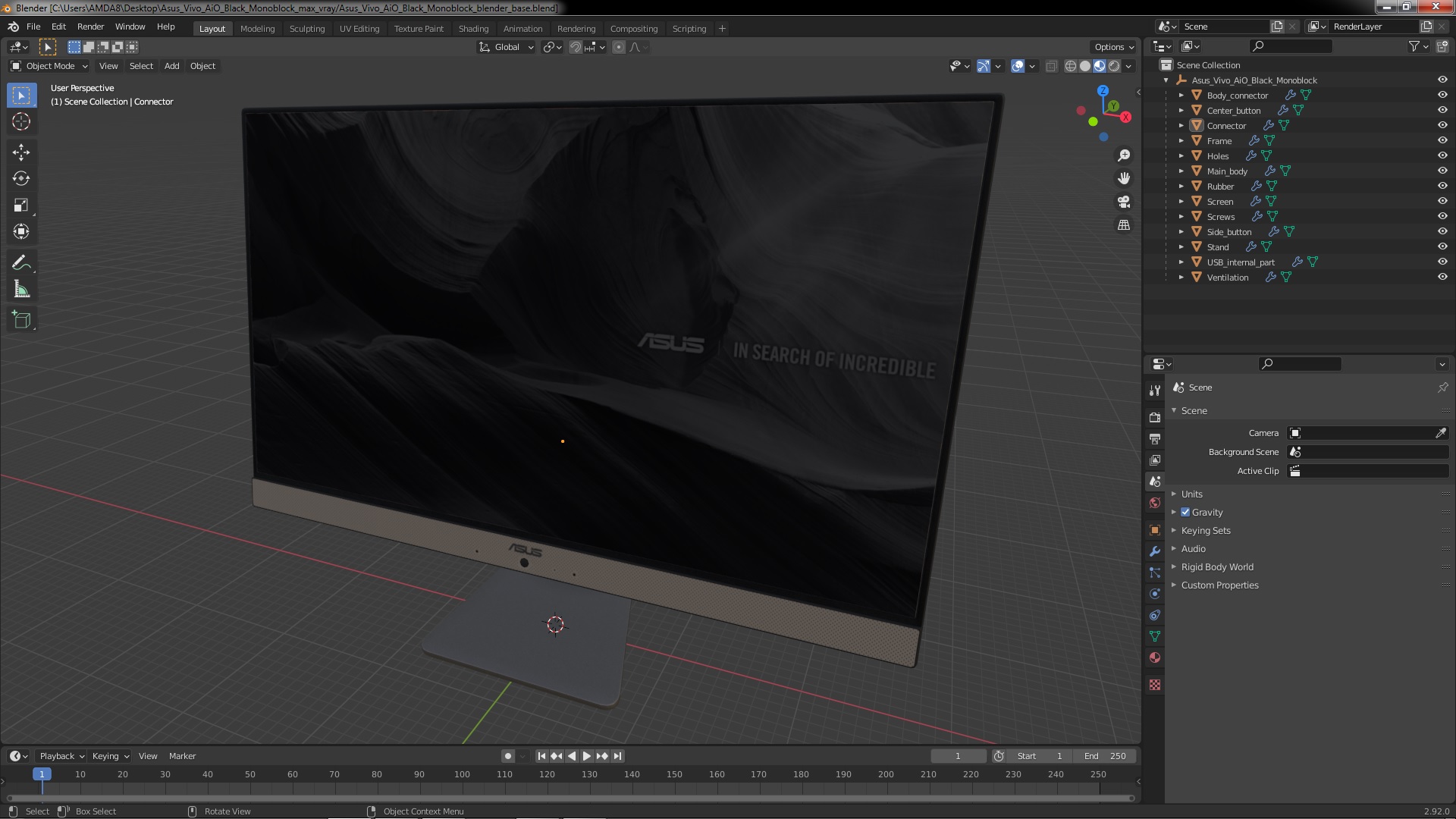Click the current frame number field
The width and height of the screenshot is (1456, 819).
(958, 756)
